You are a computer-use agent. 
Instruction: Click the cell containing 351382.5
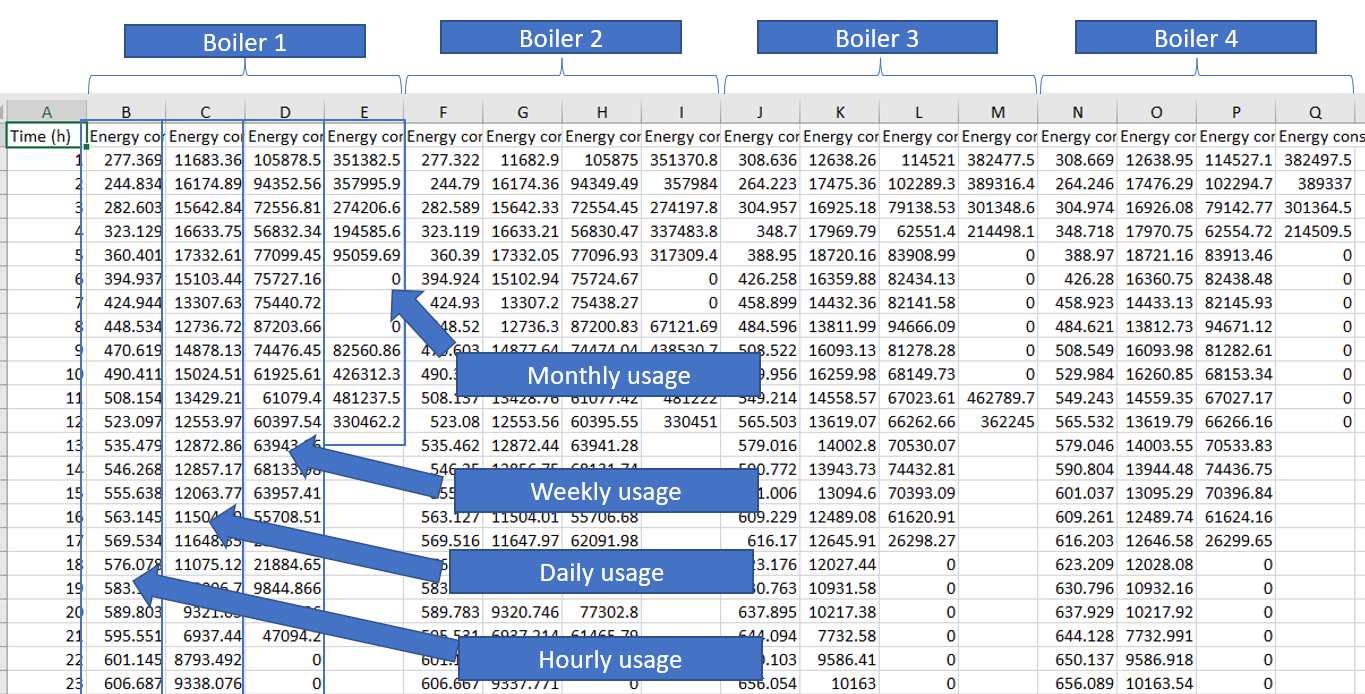[364, 160]
